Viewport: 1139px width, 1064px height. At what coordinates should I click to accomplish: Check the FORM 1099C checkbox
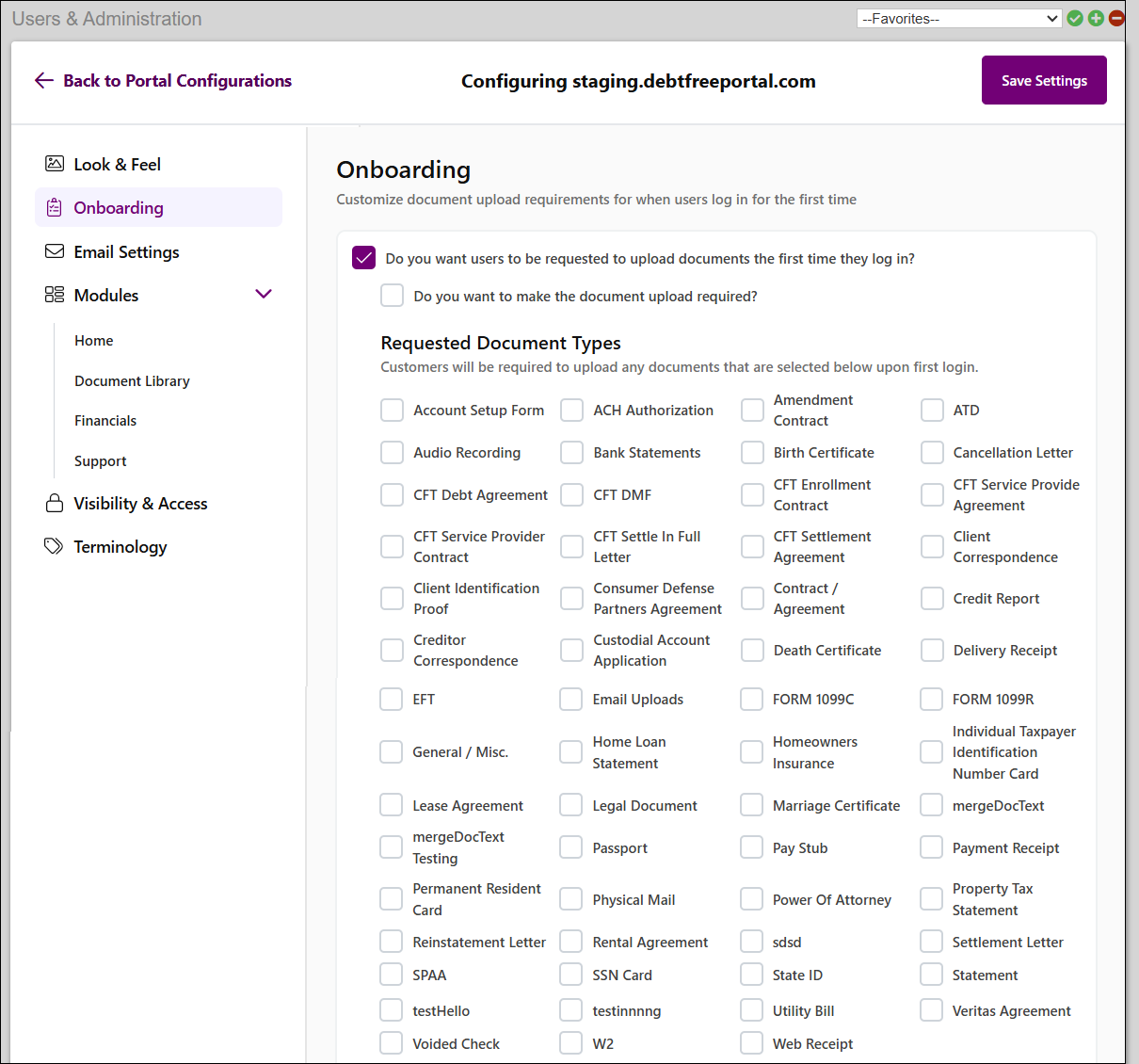(x=751, y=700)
